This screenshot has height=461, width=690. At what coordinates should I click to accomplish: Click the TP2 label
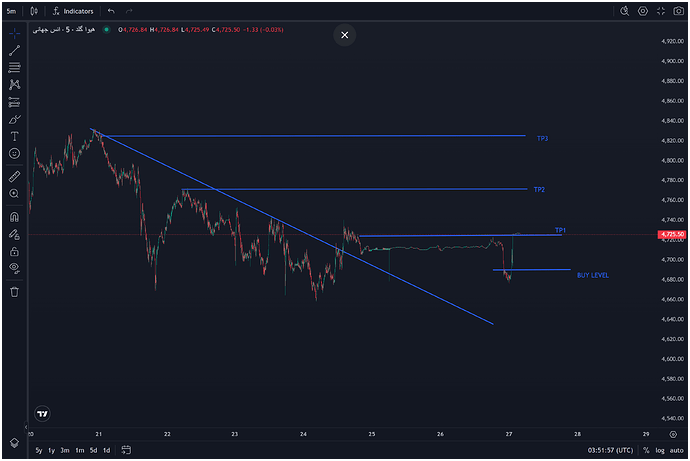pyautogui.click(x=539, y=190)
